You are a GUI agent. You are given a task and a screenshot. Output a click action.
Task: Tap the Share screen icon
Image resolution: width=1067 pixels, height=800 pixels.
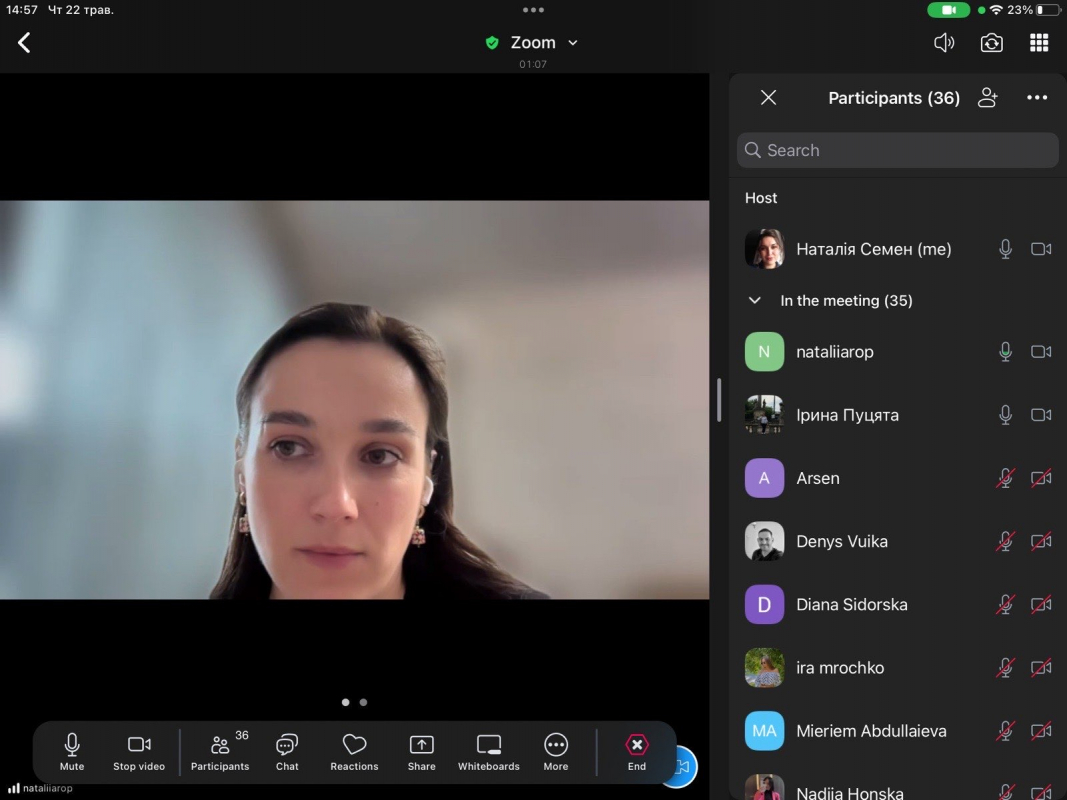(x=421, y=752)
